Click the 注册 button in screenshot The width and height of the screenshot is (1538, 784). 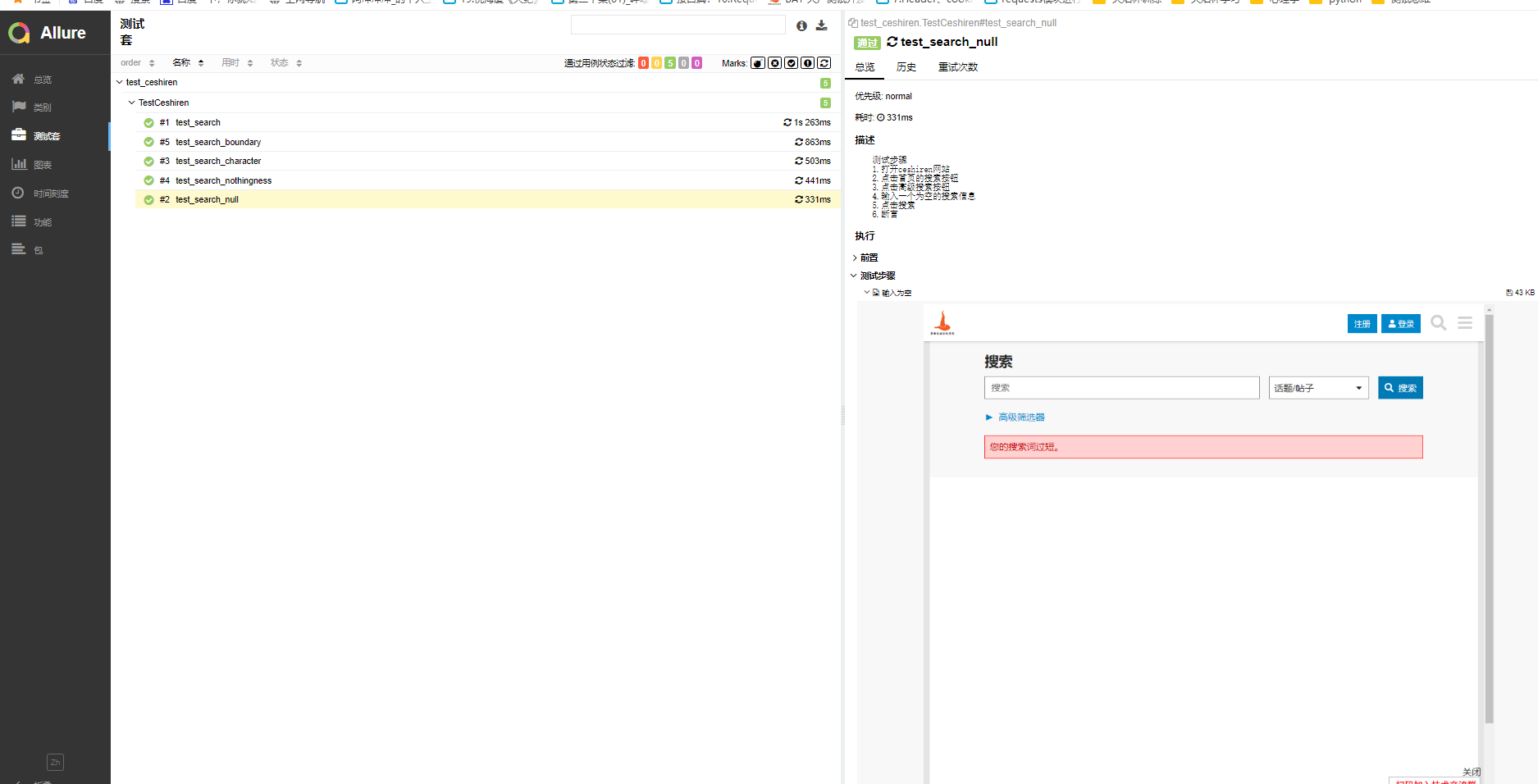tap(1362, 324)
